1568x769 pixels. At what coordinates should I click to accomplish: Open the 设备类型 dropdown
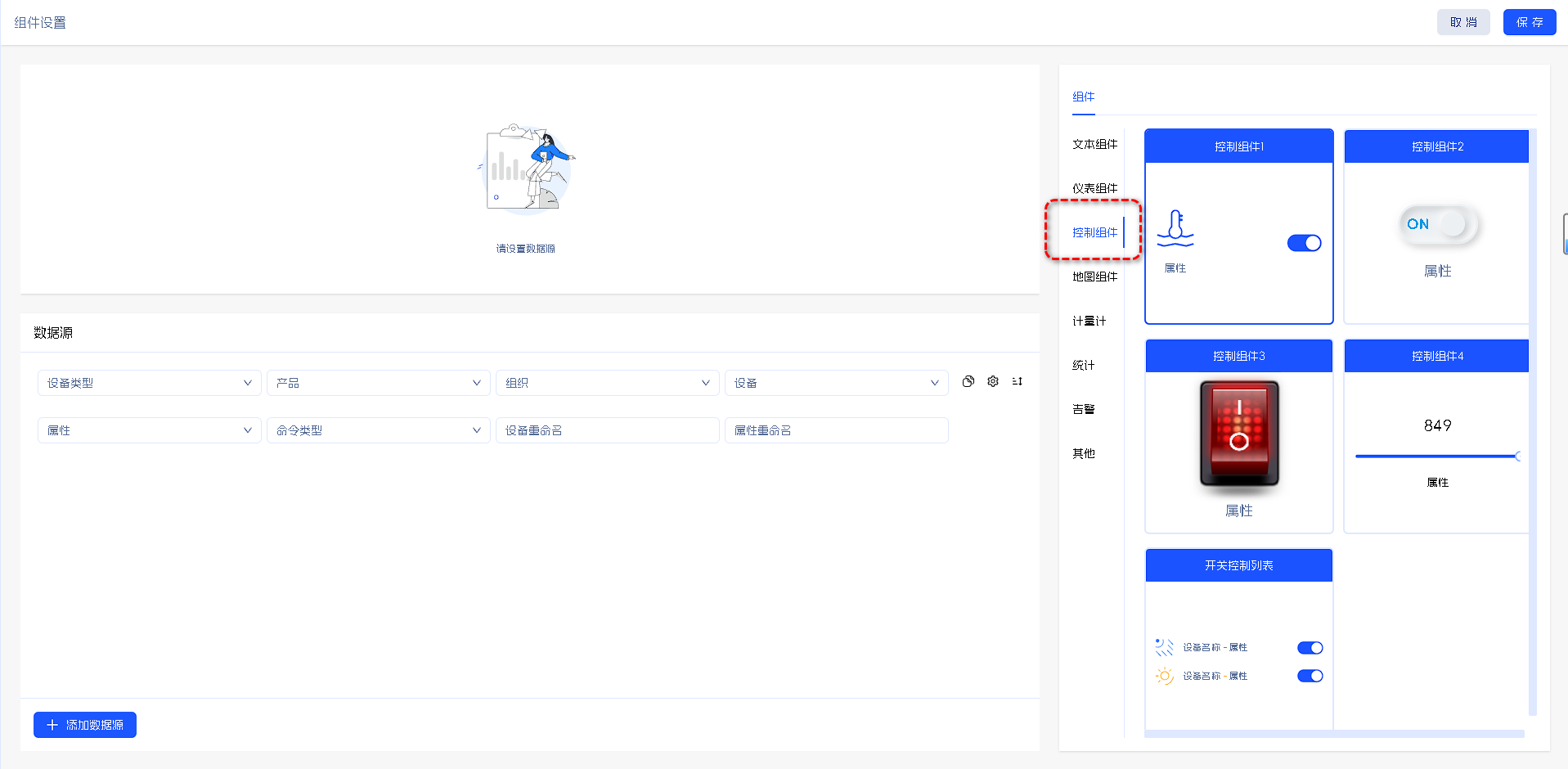pyautogui.click(x=149, y=383)
